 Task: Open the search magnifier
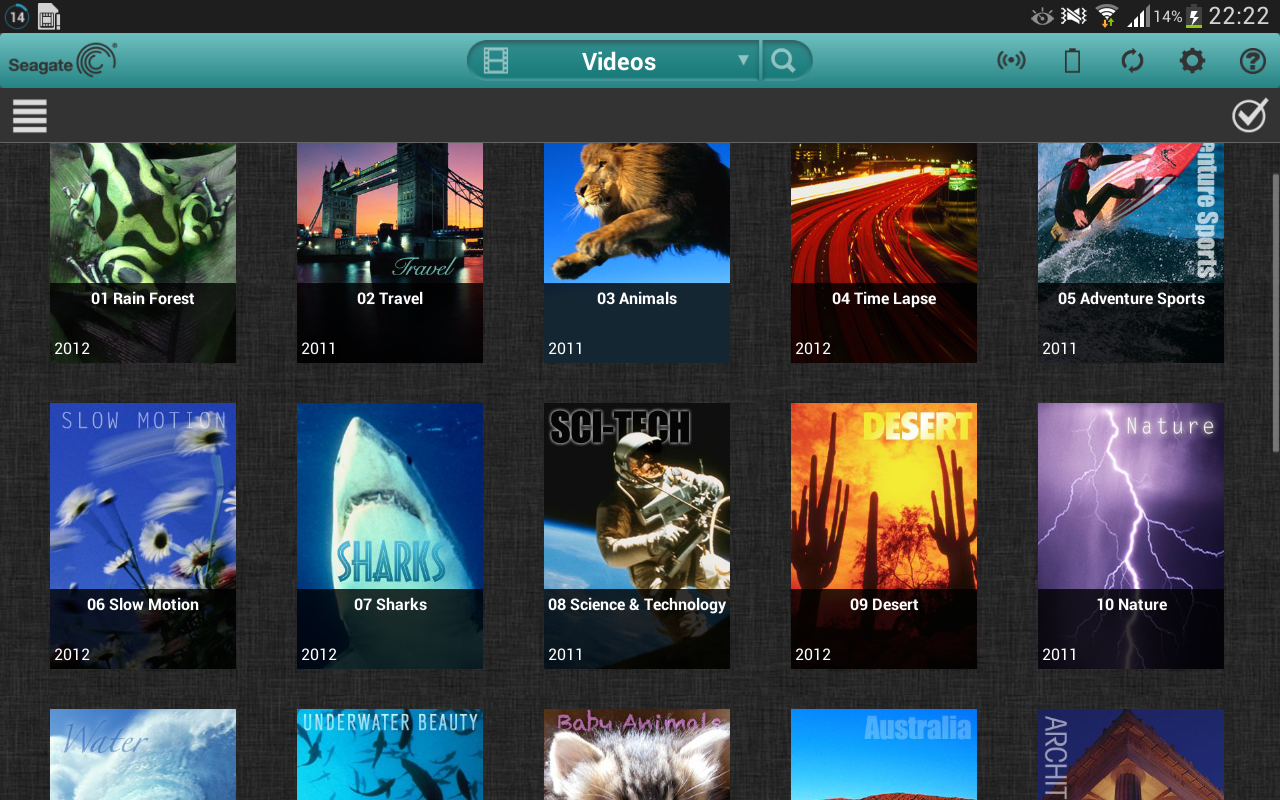[x=784, y=61]
